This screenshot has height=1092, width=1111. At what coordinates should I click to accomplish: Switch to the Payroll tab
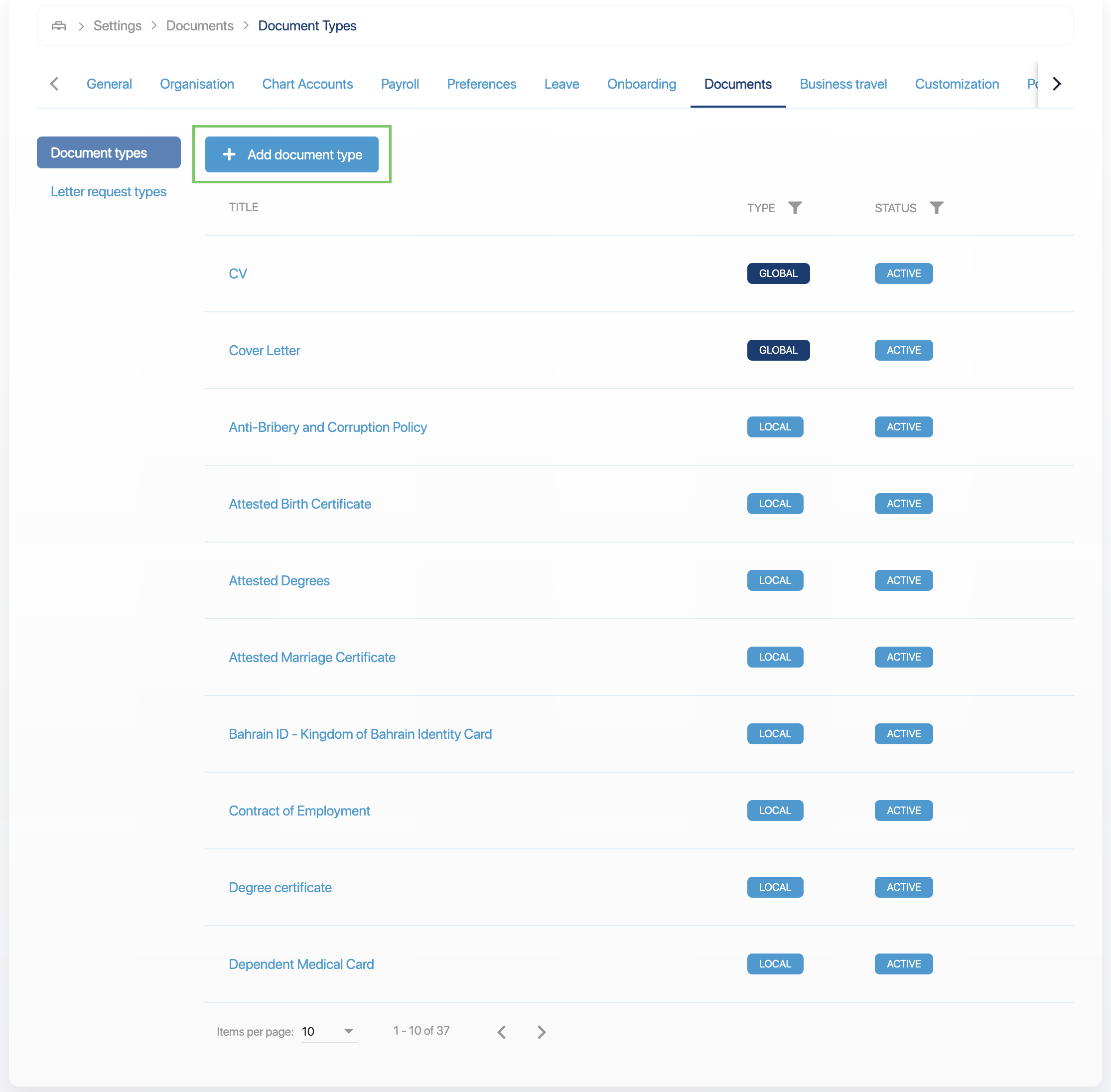click(400, 84)
